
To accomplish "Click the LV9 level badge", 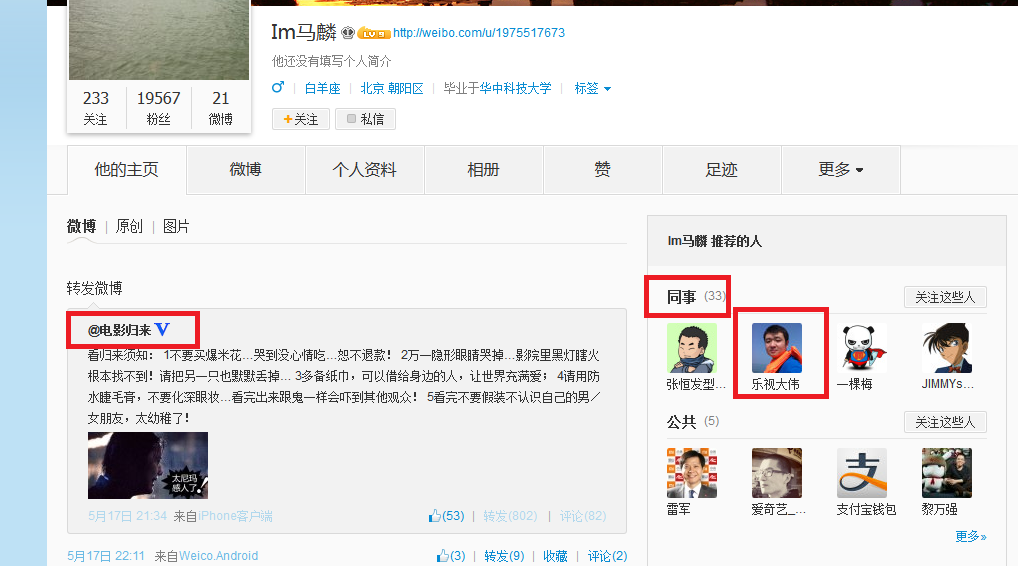I will [x=373, y=33].
